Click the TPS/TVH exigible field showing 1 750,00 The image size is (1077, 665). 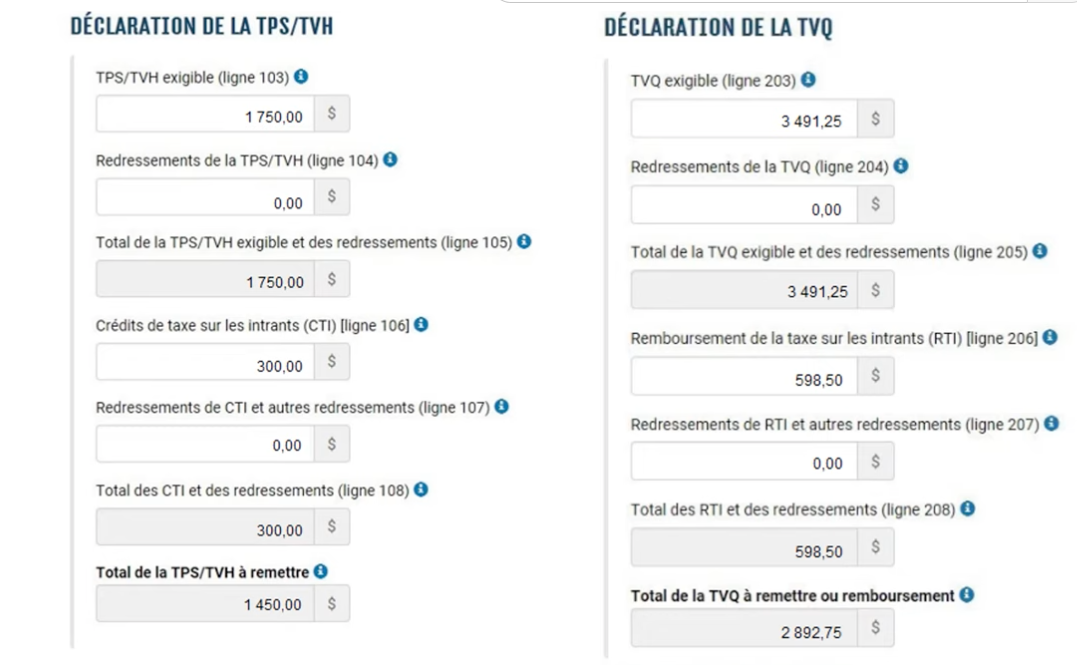click(205, 116)
